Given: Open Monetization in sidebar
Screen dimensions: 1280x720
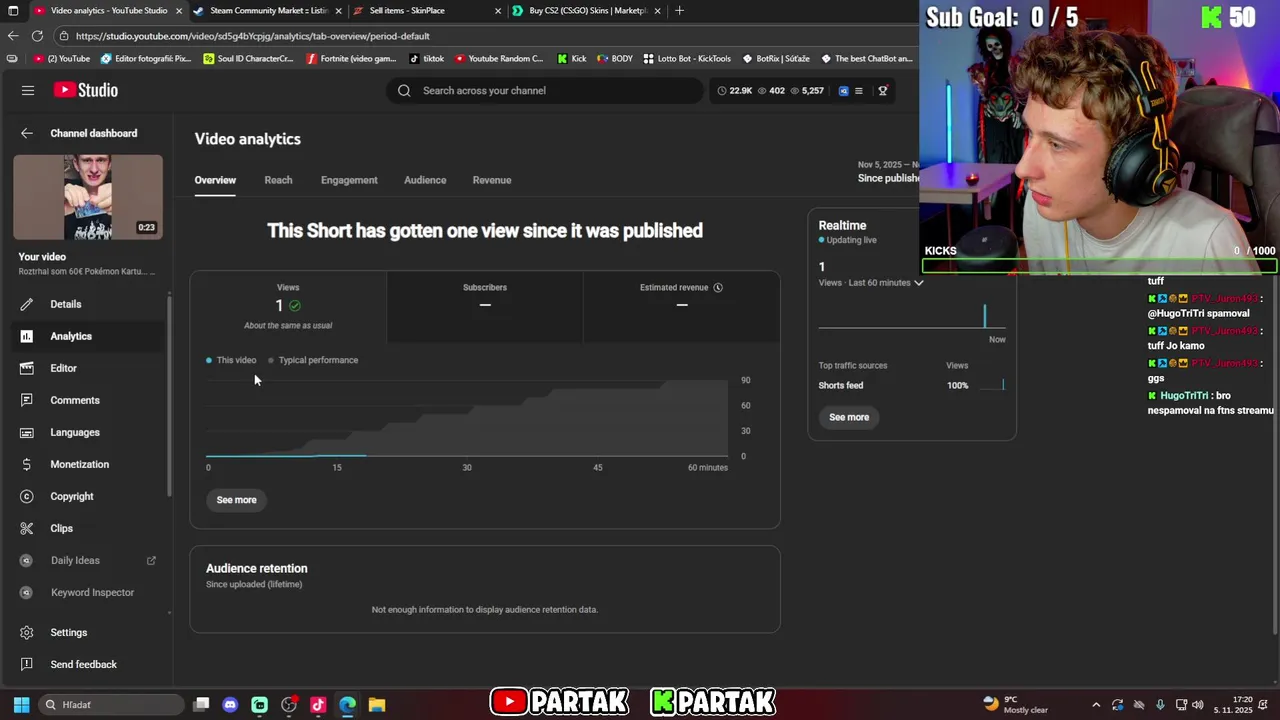Looking at the screenshot, I should coord(88,464).
